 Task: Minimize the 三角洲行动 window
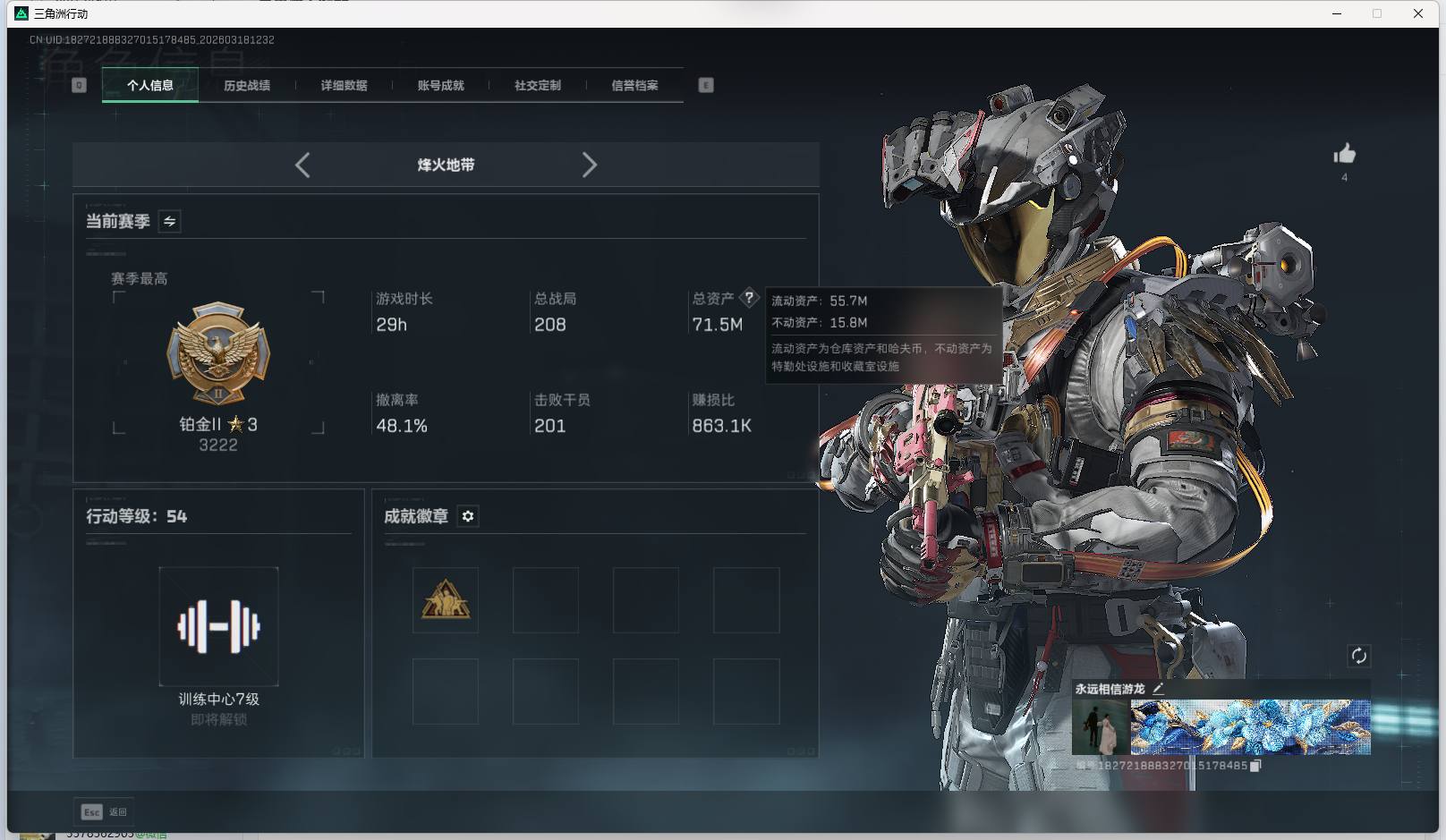(1337, 13)
